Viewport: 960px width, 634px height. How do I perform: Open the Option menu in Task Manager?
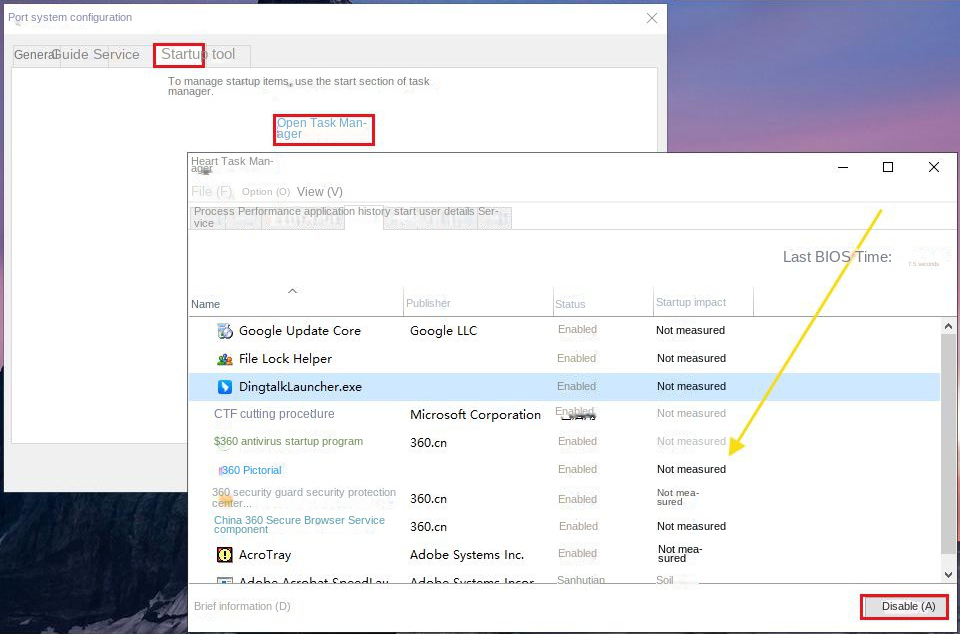(265, 192)
